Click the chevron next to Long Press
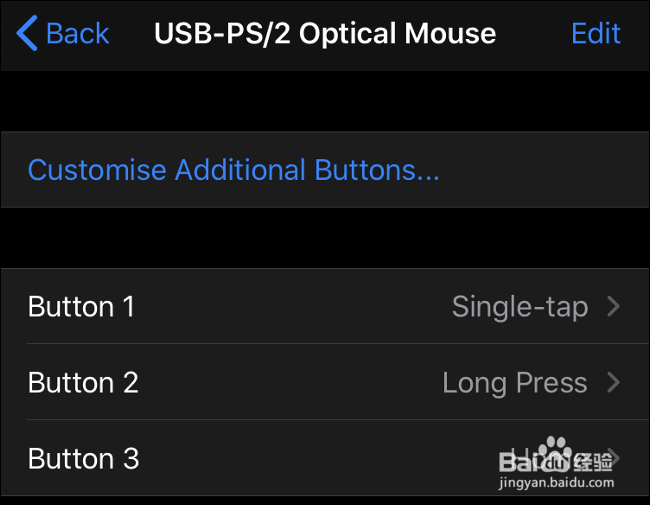 click(x=614, y=382)
